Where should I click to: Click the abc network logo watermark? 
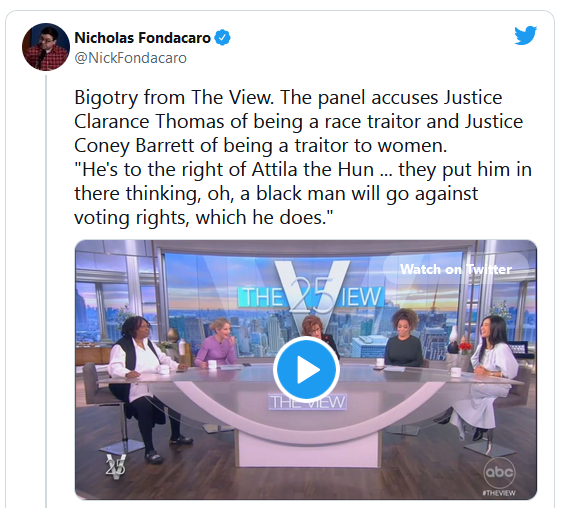(x=499, y=472)
